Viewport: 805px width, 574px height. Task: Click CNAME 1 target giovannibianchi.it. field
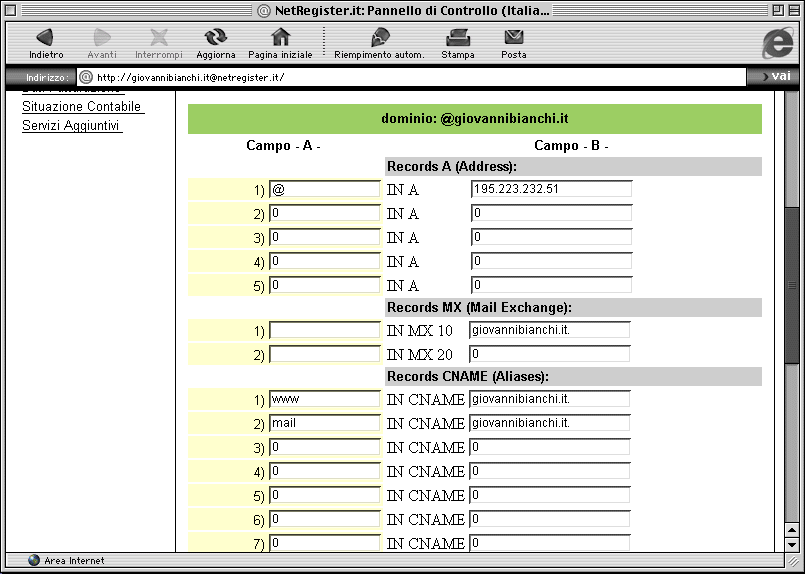click(550, 399)
